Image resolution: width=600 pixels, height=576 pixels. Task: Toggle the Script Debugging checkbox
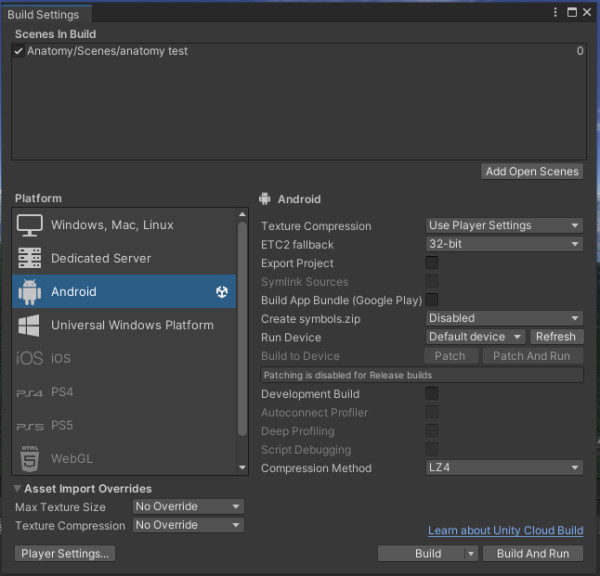[x=432, y=449]
